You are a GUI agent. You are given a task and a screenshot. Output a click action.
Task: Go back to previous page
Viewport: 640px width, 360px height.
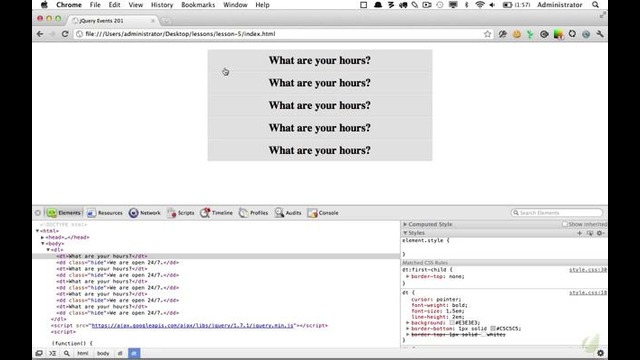40,34
